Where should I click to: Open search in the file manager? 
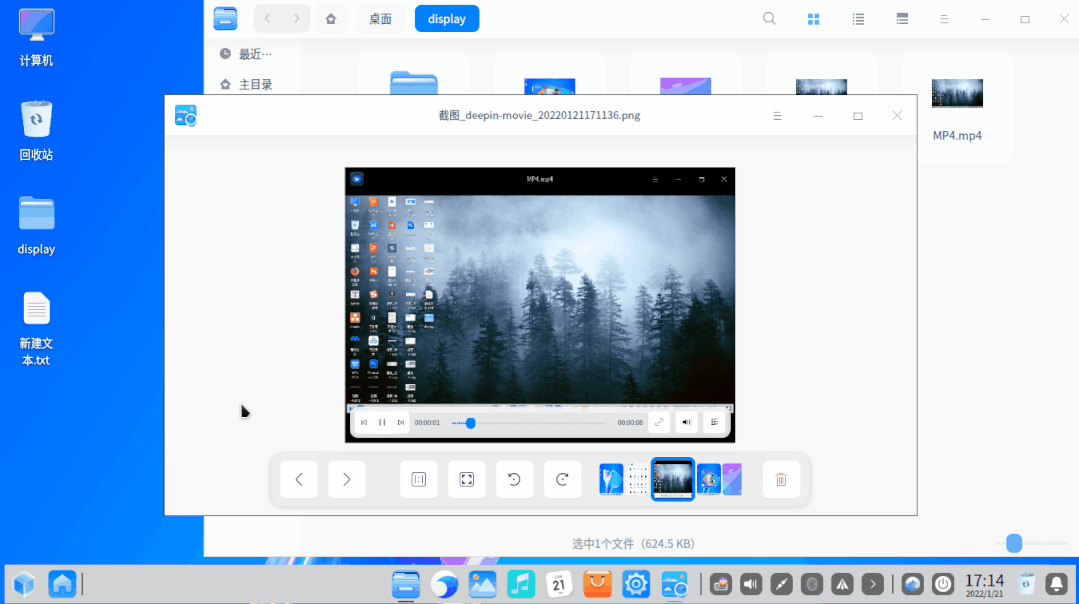pos(769,19)
